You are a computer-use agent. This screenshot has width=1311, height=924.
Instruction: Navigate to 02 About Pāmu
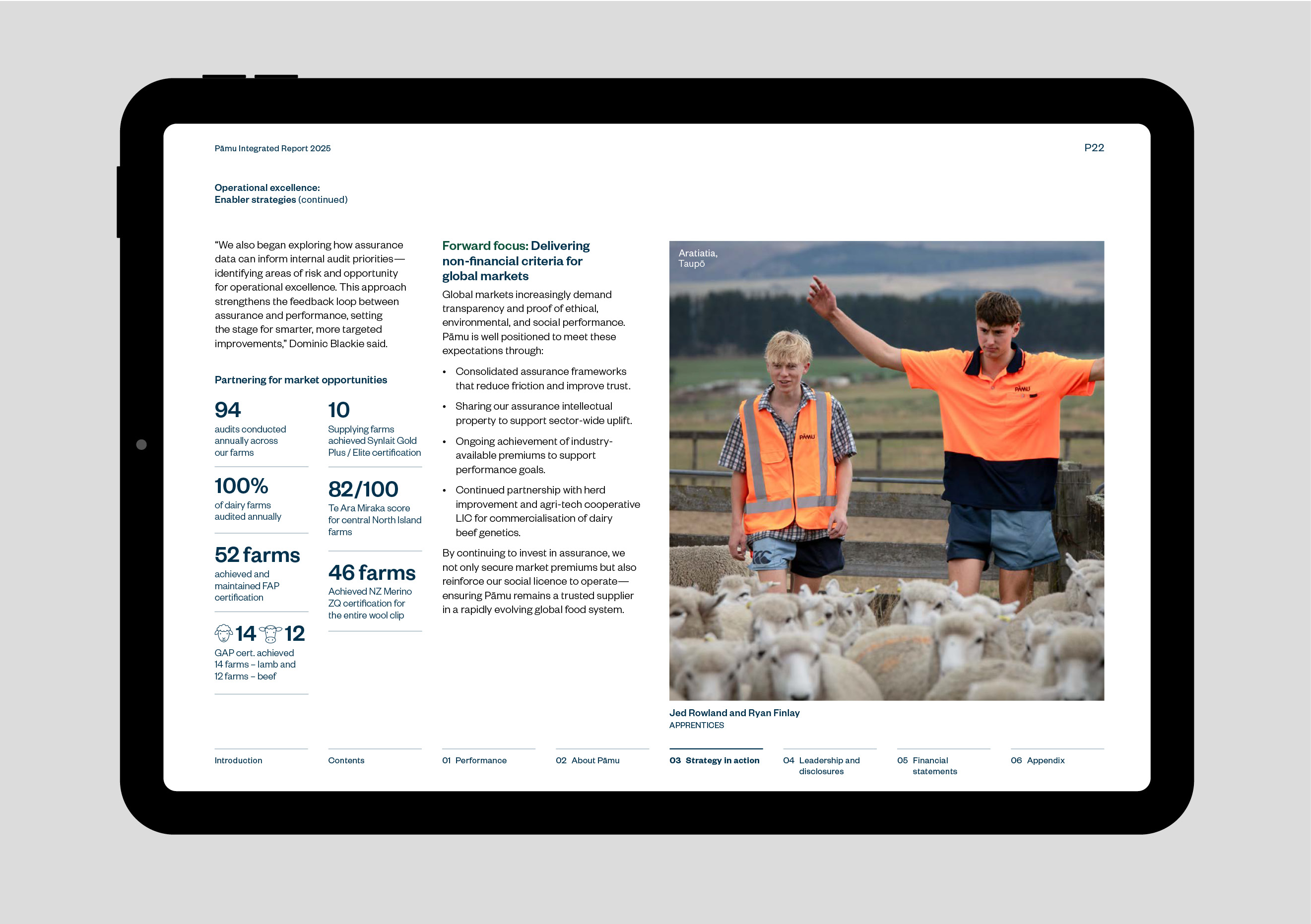point(587,760)
